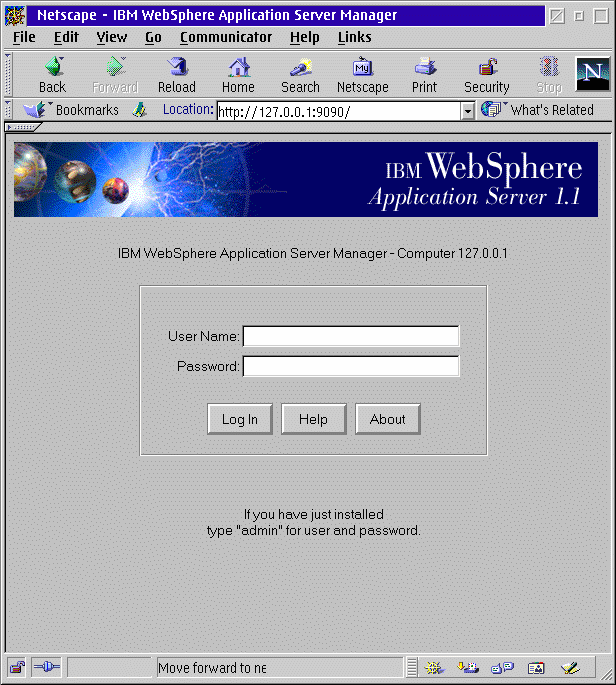Expand the Location URL history dropdown

(x=467, y=111)
